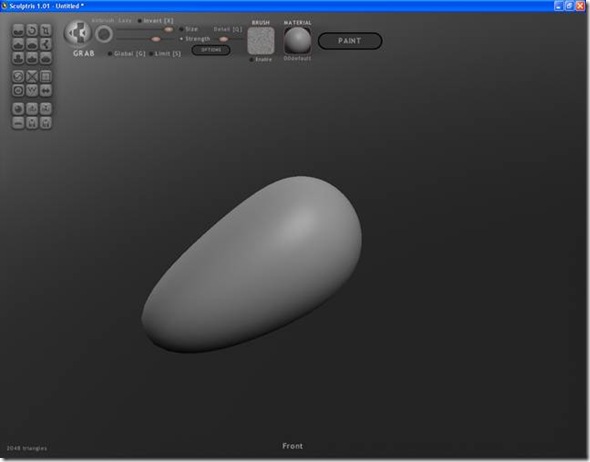Toggle the Lazy option
This screenshot has width=590, height=462.
(x=125, y=20)
